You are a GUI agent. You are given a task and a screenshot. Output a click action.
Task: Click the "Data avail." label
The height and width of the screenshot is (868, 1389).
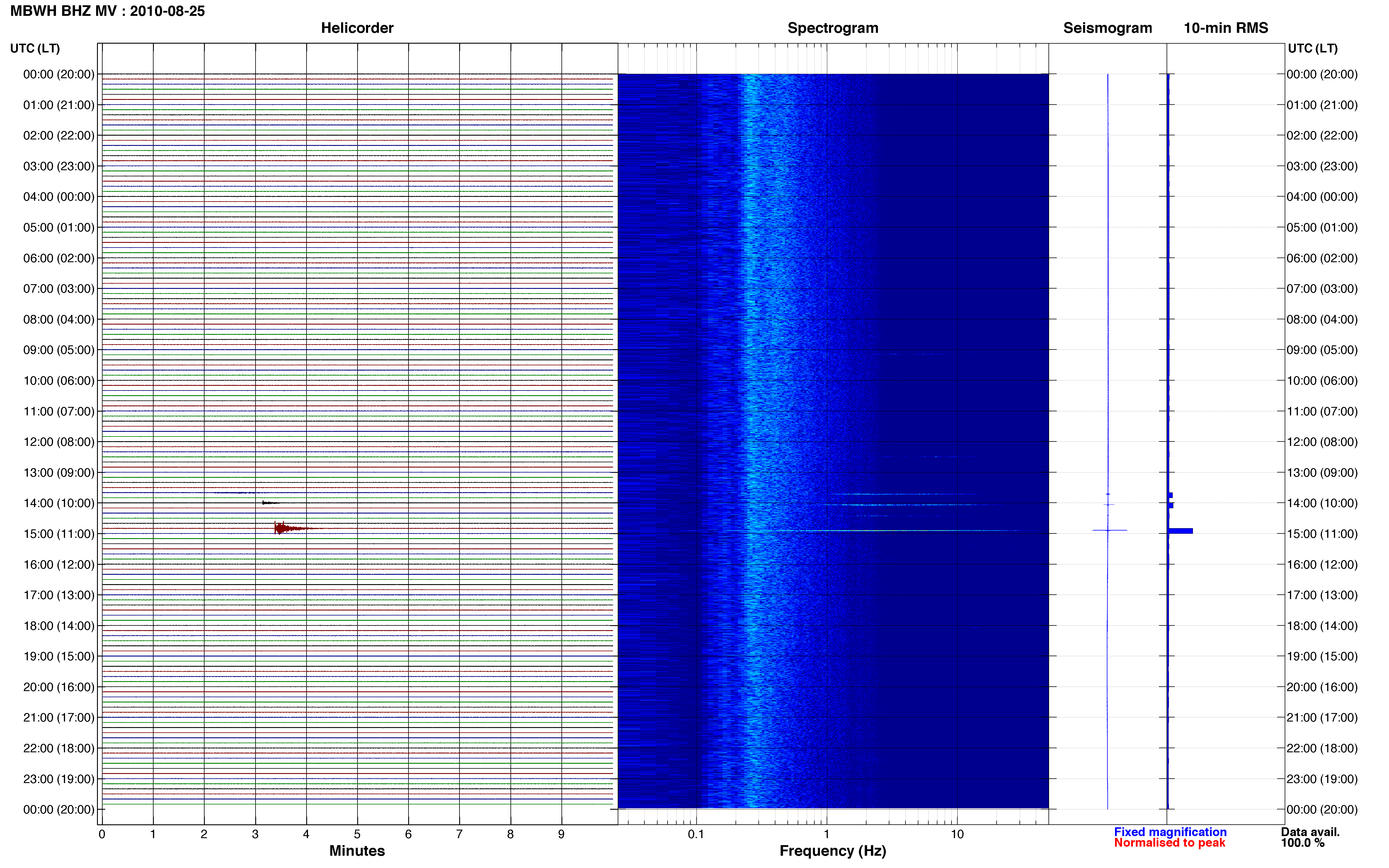pos(1310,832)
